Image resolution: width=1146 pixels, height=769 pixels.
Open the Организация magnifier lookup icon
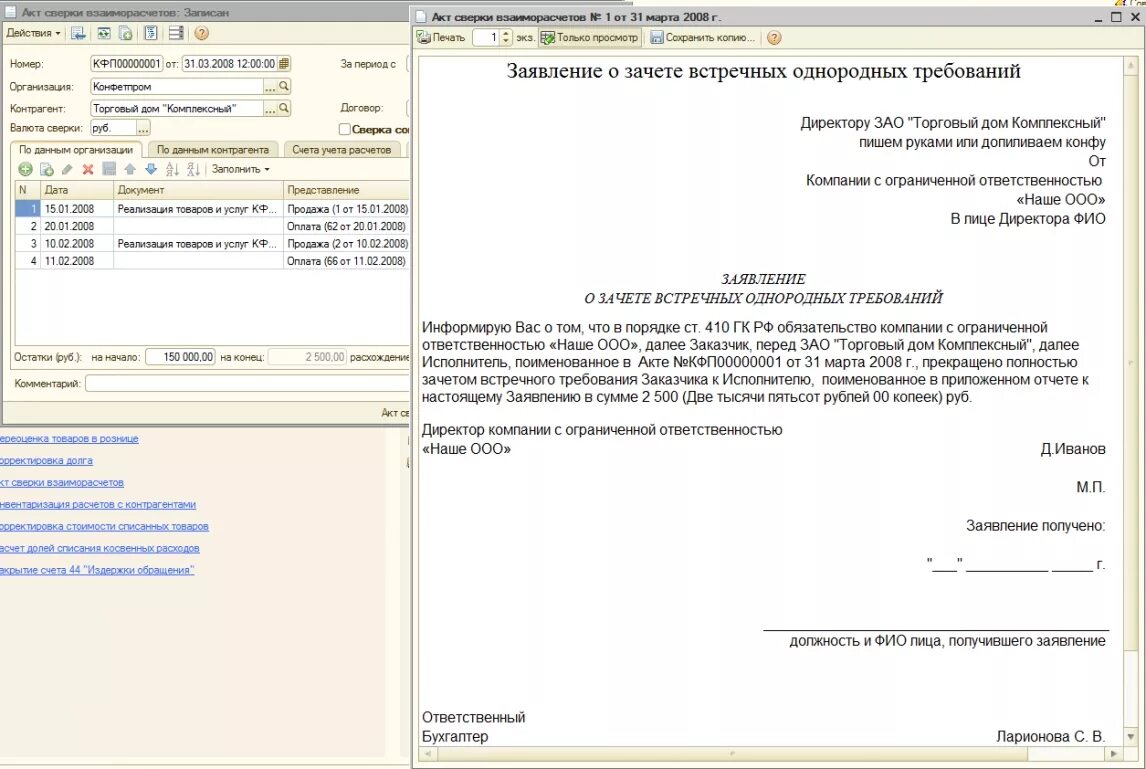(284, 86)
